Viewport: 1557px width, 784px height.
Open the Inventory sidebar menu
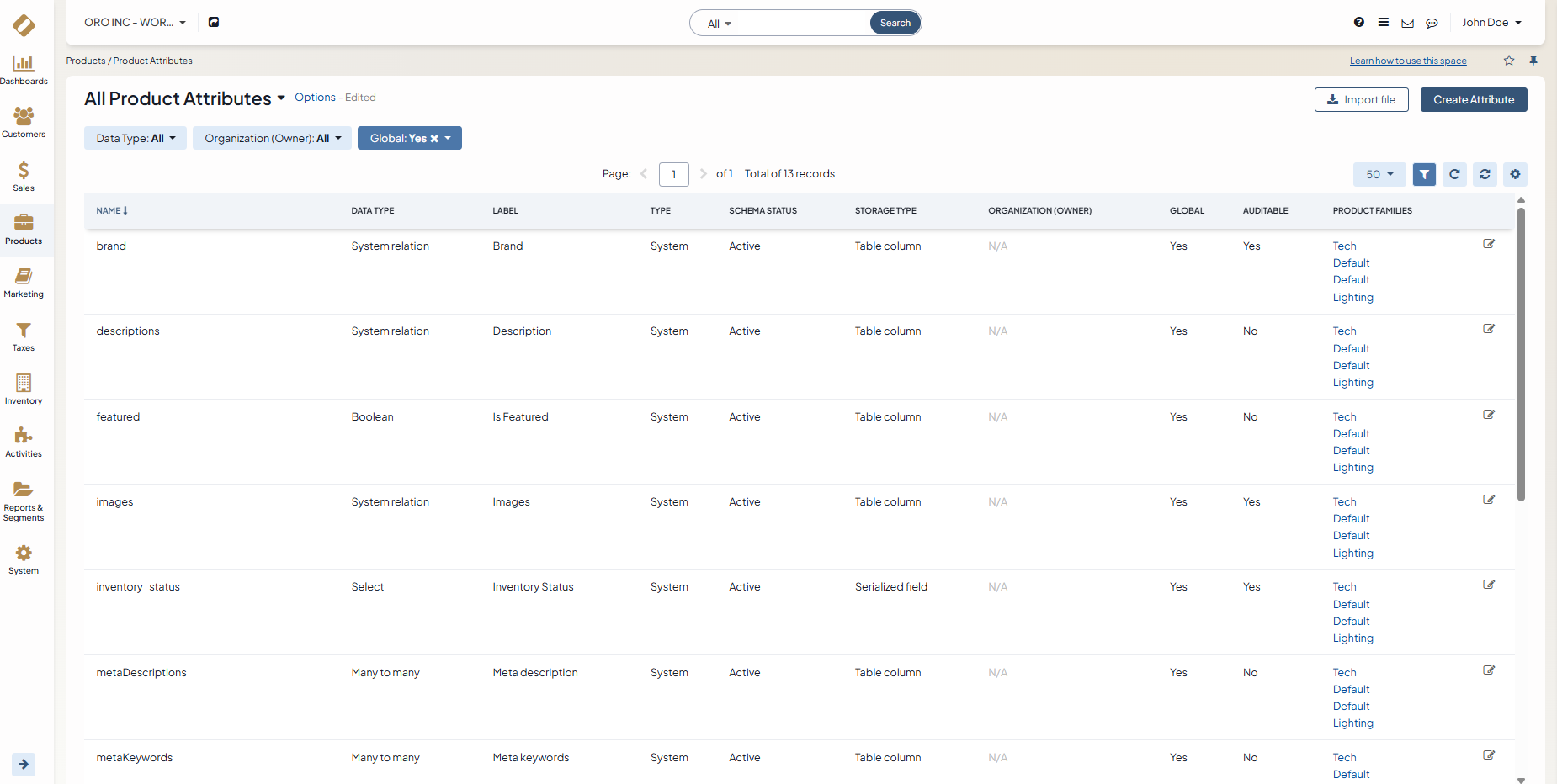click(x=24, y=389)
